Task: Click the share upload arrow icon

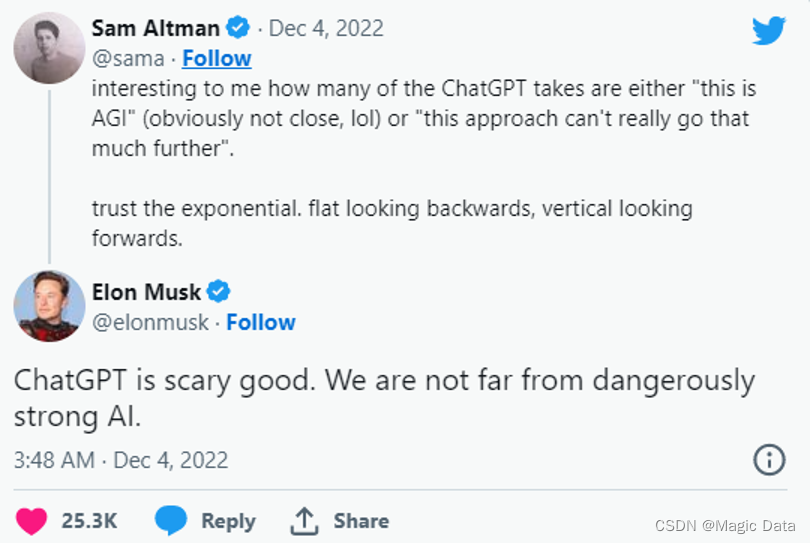Action: (x=304, y=520)
